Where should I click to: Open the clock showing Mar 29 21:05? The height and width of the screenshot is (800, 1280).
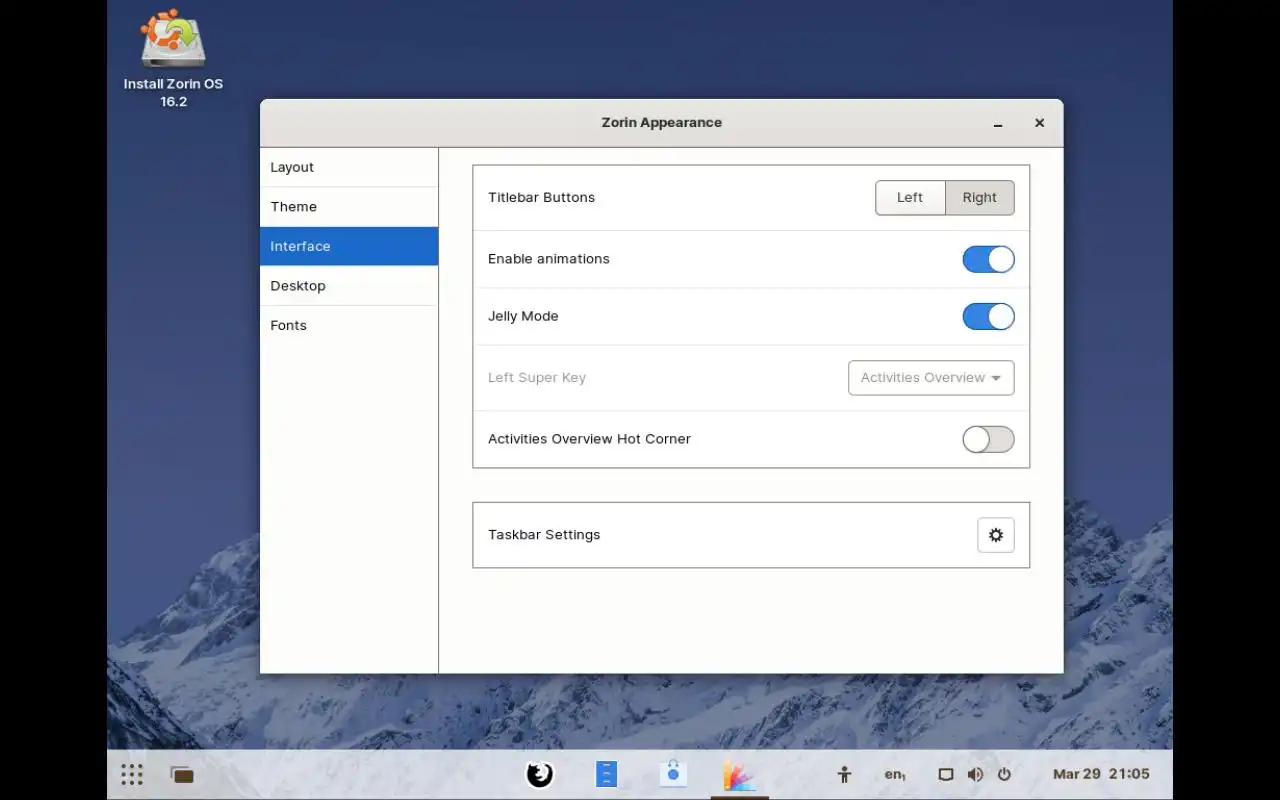[x=1101, y=774]
